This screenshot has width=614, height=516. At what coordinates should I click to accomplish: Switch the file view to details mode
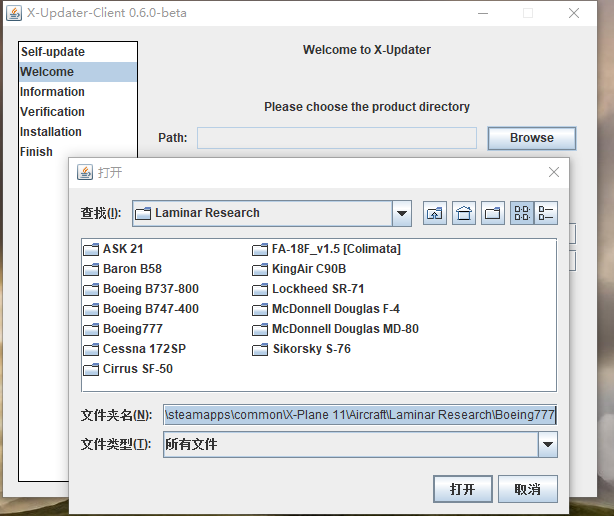(546, 213)
